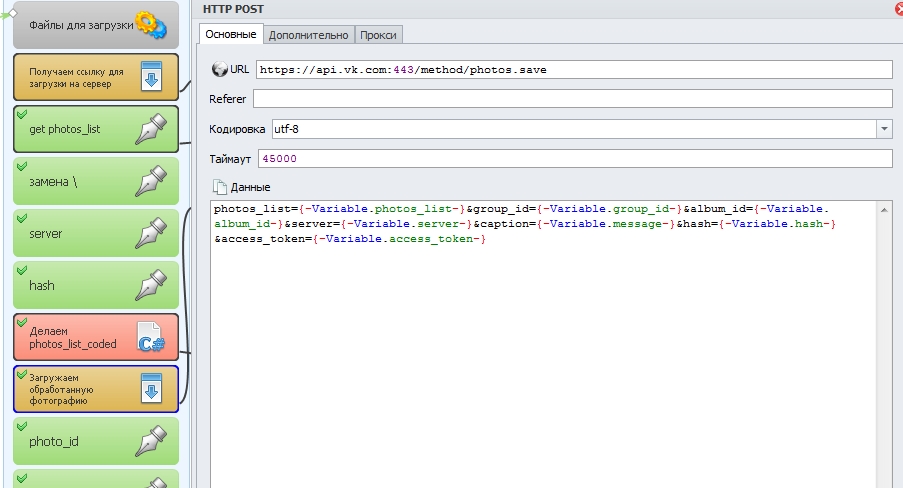This screenshot has width=903, height=488.
Task: Open the Кодировка dropdown arrow
Action: tap(883, 129)
